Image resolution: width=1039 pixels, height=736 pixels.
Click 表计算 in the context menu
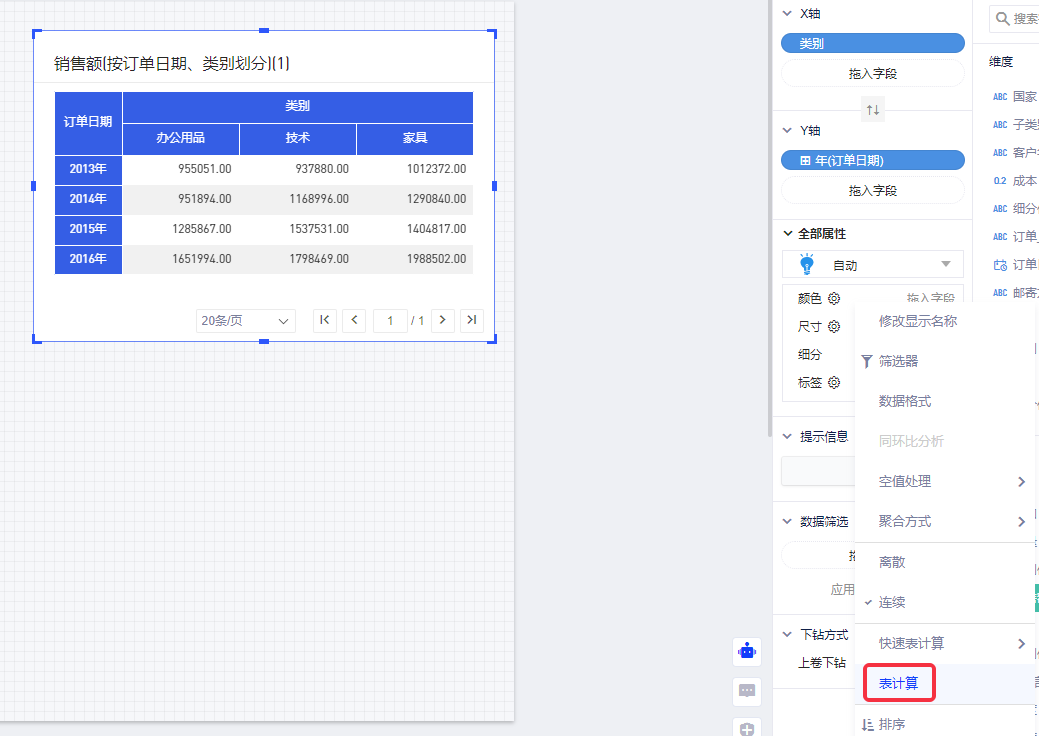point(899,683)
